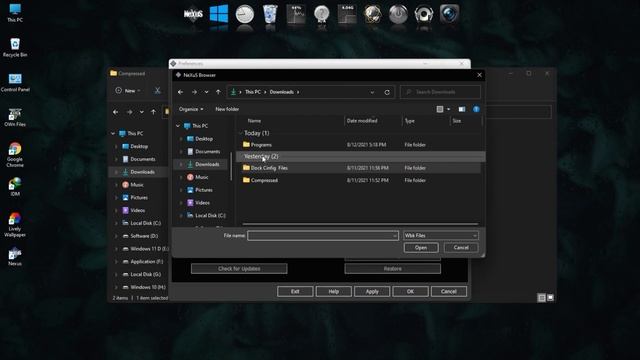Image resolution: width=640 pixels, height=360 pixels.
Task: Click the Search Downloads field
Action: [x=440, y=92]
